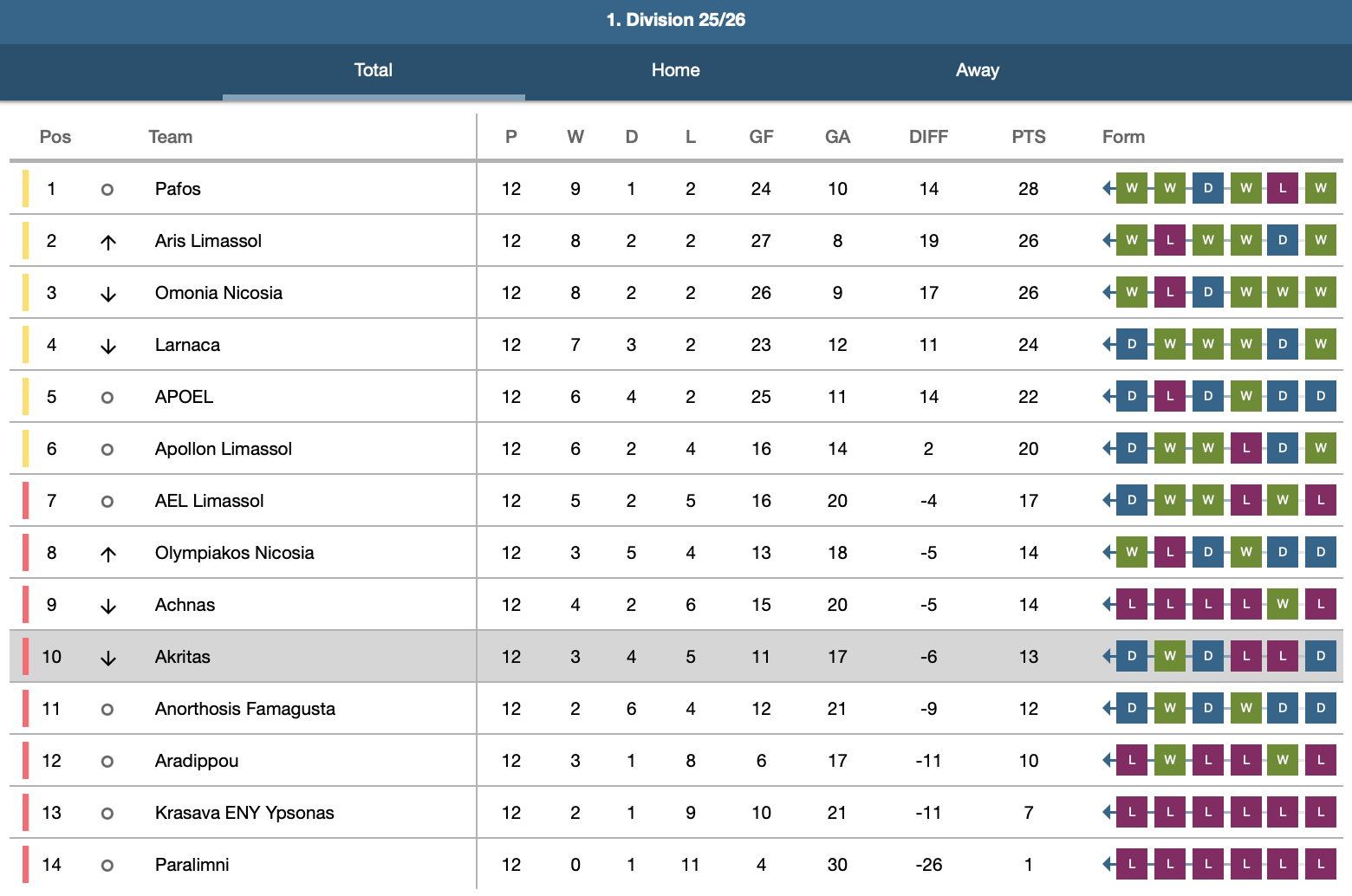
Task: Switch to the Home standings tab
Action: pos(675,70)
